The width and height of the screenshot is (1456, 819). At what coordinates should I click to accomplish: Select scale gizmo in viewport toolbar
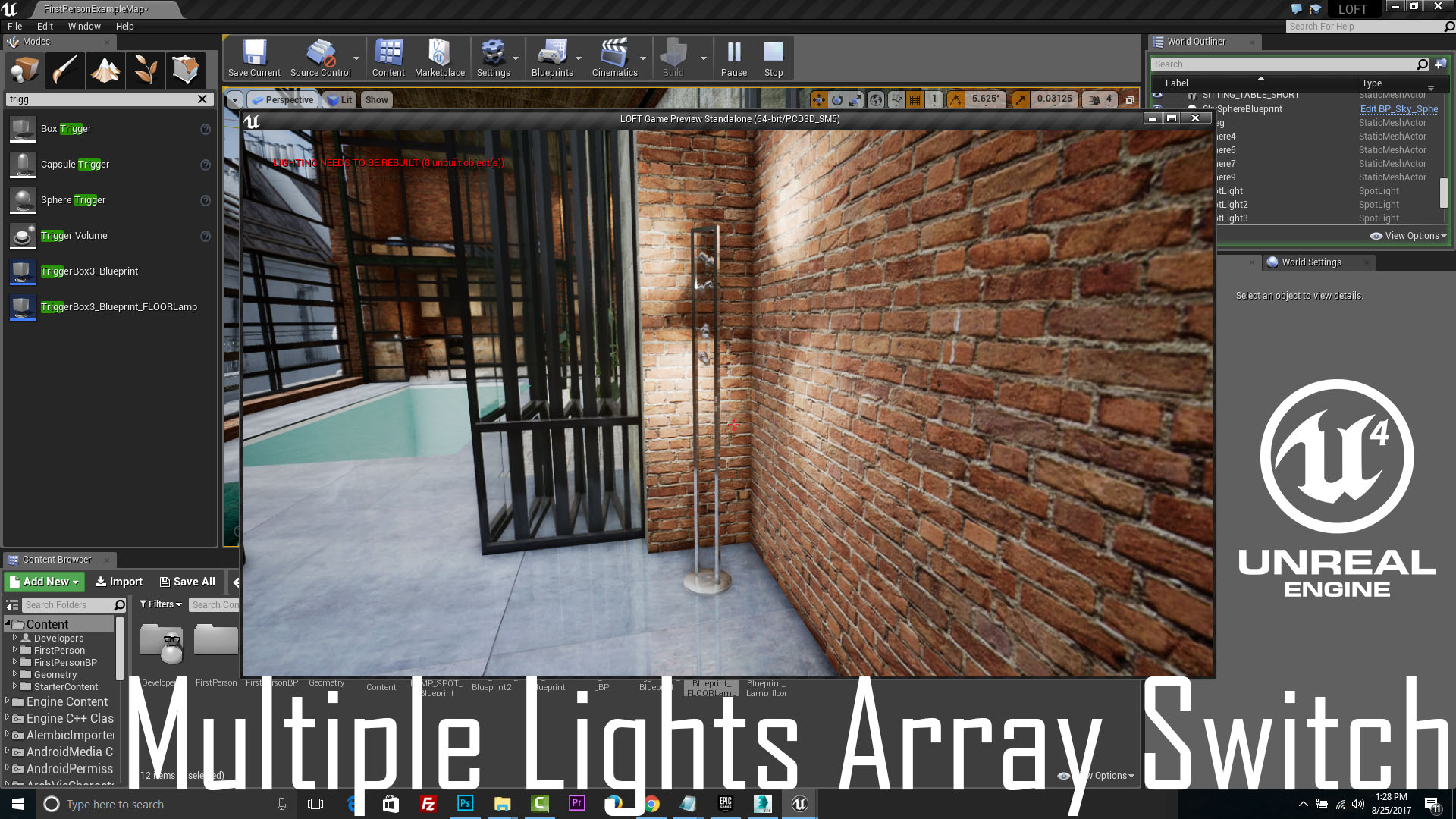tap(856, 99)
